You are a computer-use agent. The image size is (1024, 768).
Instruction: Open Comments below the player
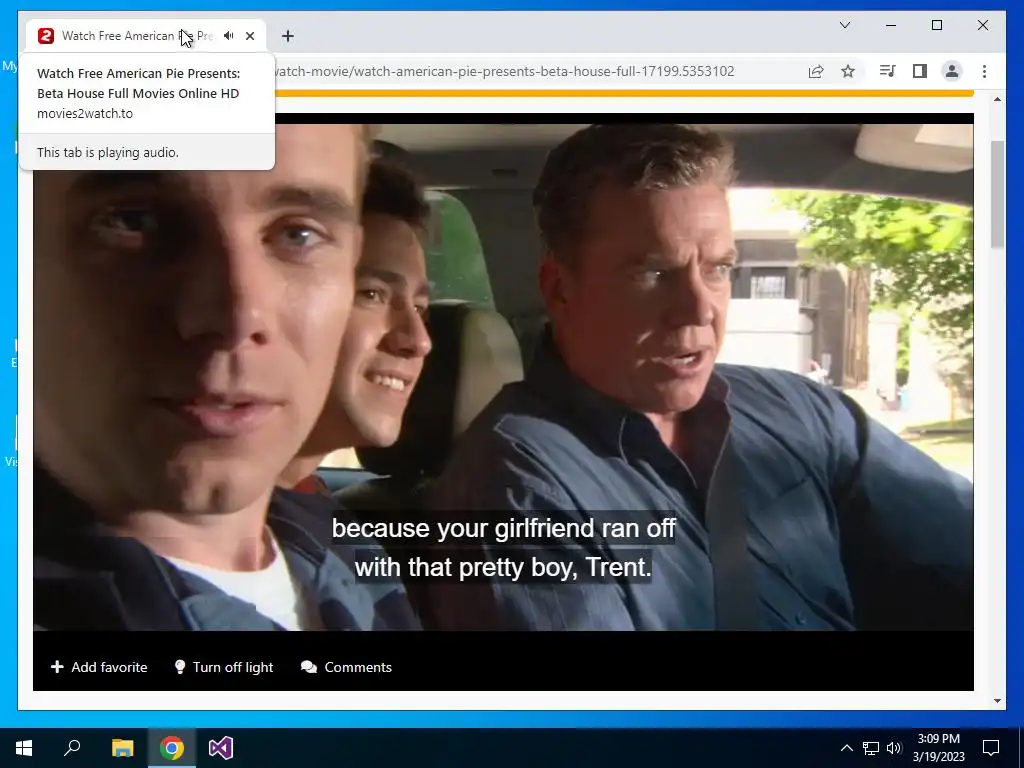pyautogui.click(x=346, y=667)
